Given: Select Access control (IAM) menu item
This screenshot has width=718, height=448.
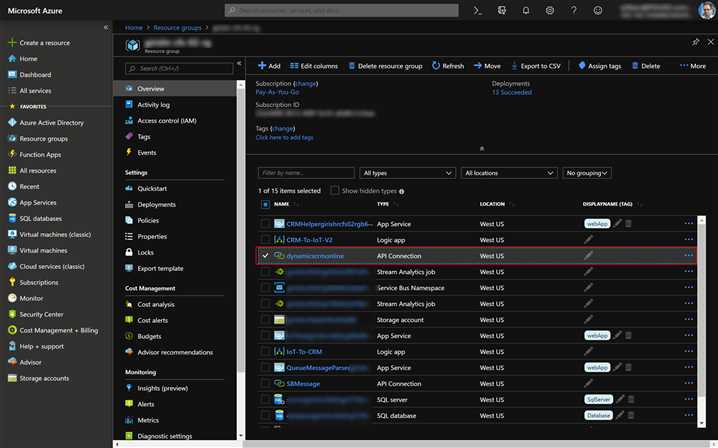Looking at the screenshot, I should click(x=166, y=120).
